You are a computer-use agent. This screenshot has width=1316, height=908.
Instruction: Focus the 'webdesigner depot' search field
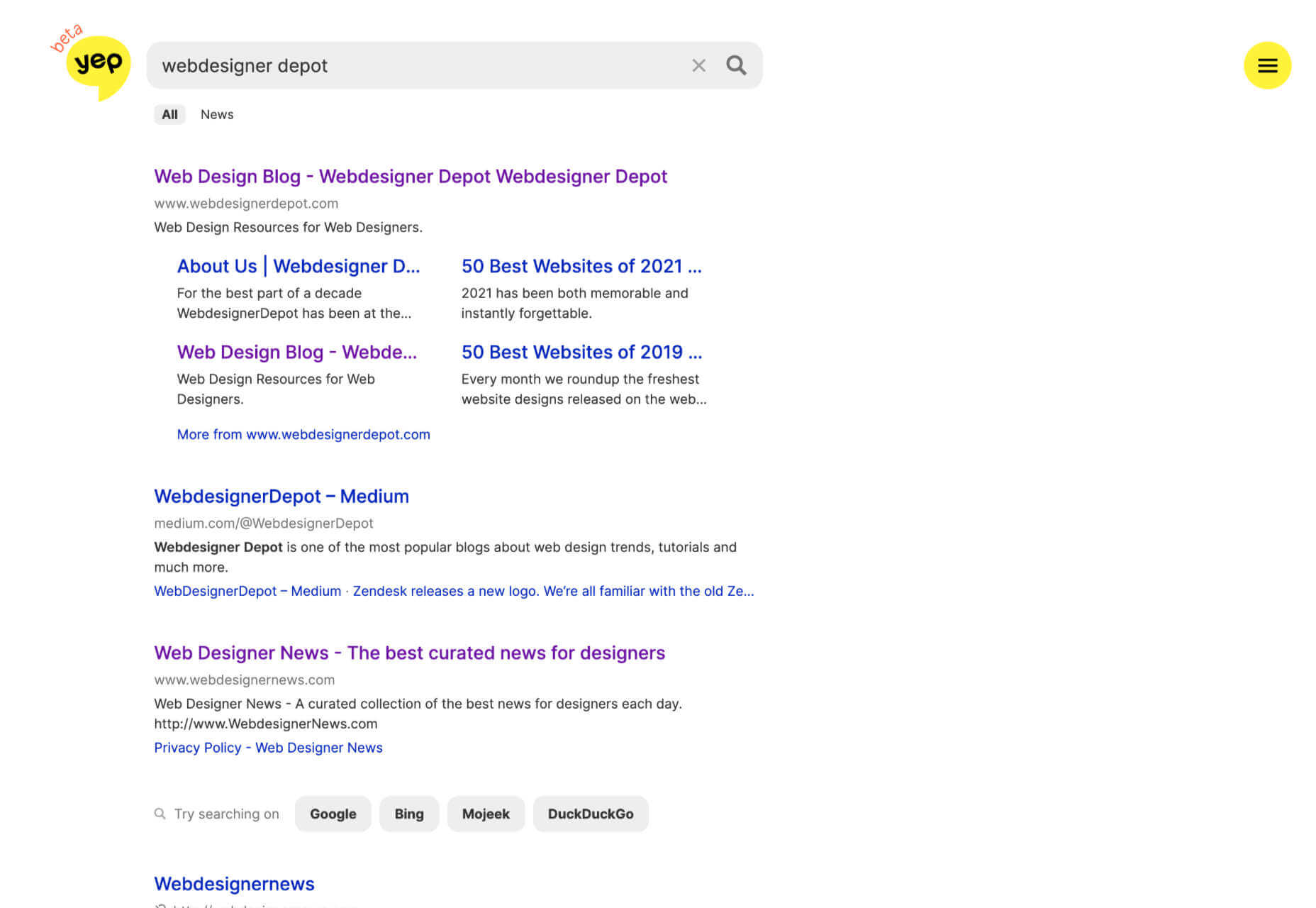(418, 65)
